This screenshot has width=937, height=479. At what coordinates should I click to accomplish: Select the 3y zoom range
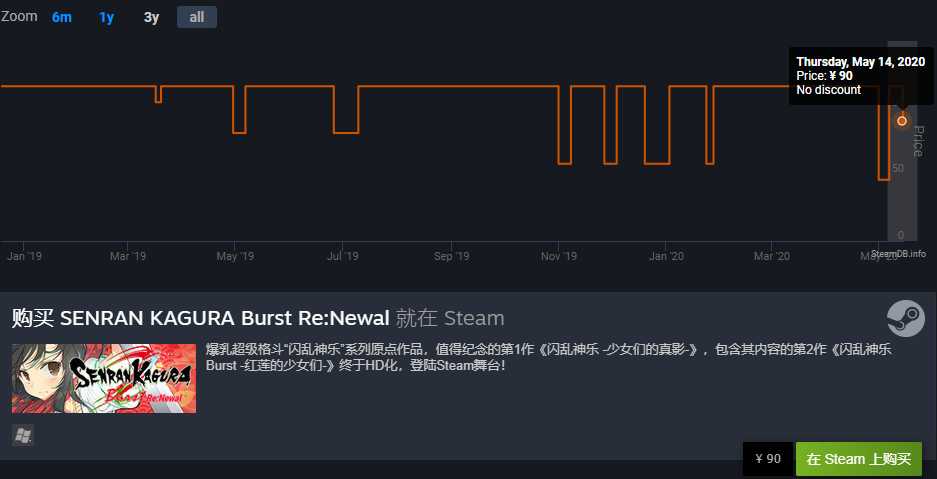click(x=151, y=17)
